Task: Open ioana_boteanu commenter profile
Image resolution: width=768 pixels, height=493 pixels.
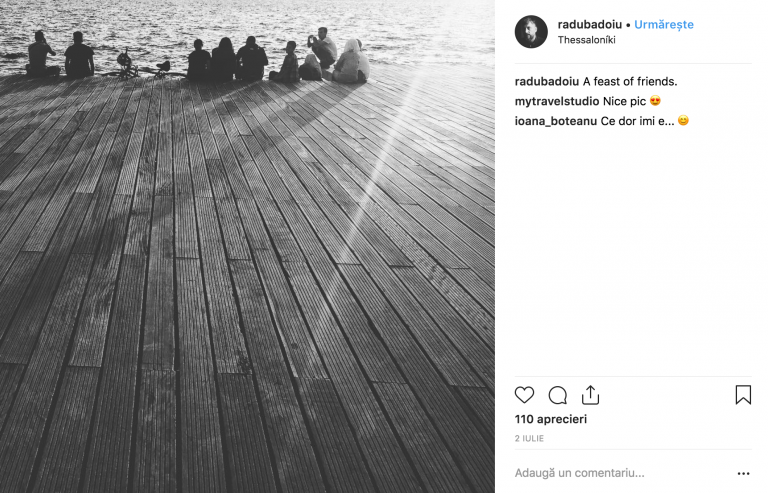Action: [555, 121]
